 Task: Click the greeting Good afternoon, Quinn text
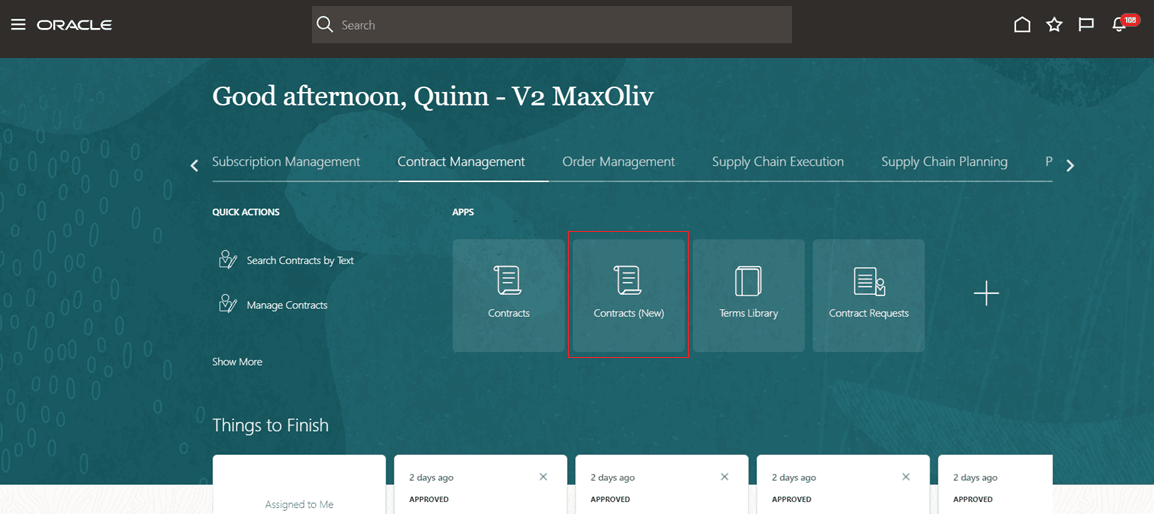click(433, 96)
